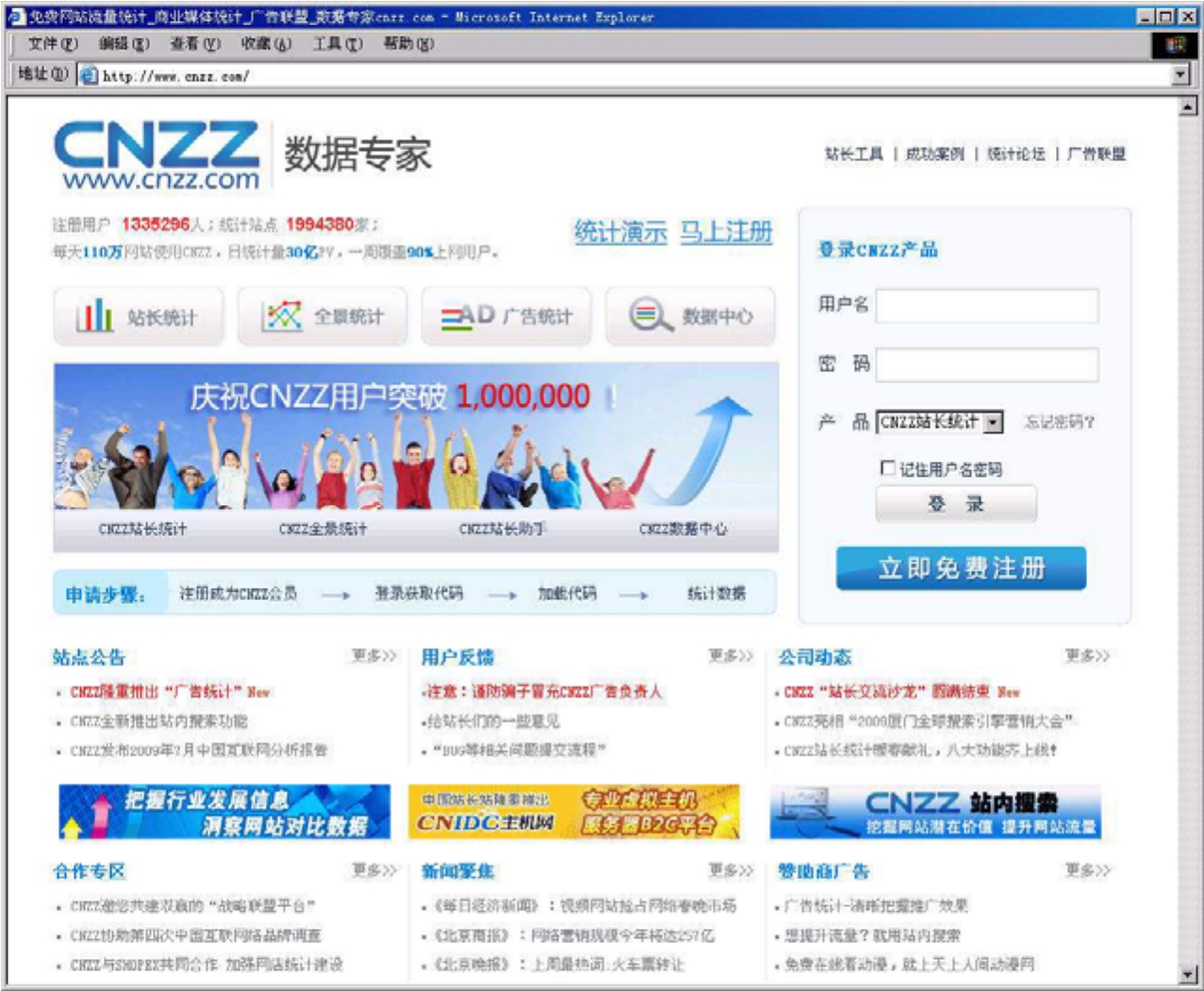Click the IE page icon in address bar
The width and height of the screenshot is (1204, 991).
(90, 76)
